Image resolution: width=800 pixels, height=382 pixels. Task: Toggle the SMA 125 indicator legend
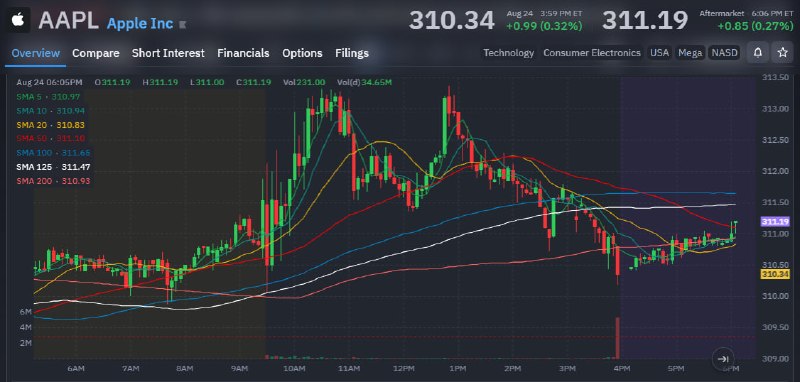point(53,167)
